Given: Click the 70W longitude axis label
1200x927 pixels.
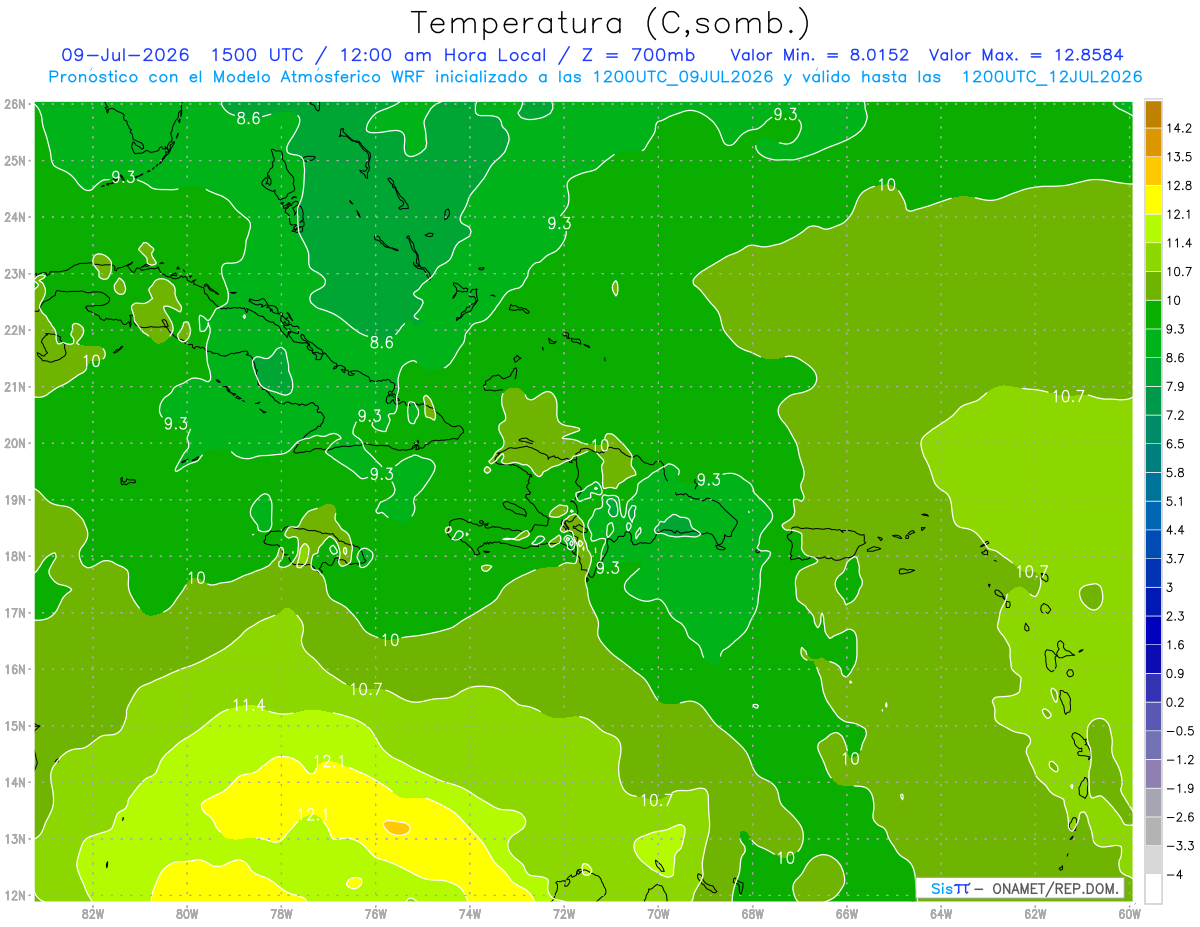Looking at the screenshot, I should click(658, 913).
